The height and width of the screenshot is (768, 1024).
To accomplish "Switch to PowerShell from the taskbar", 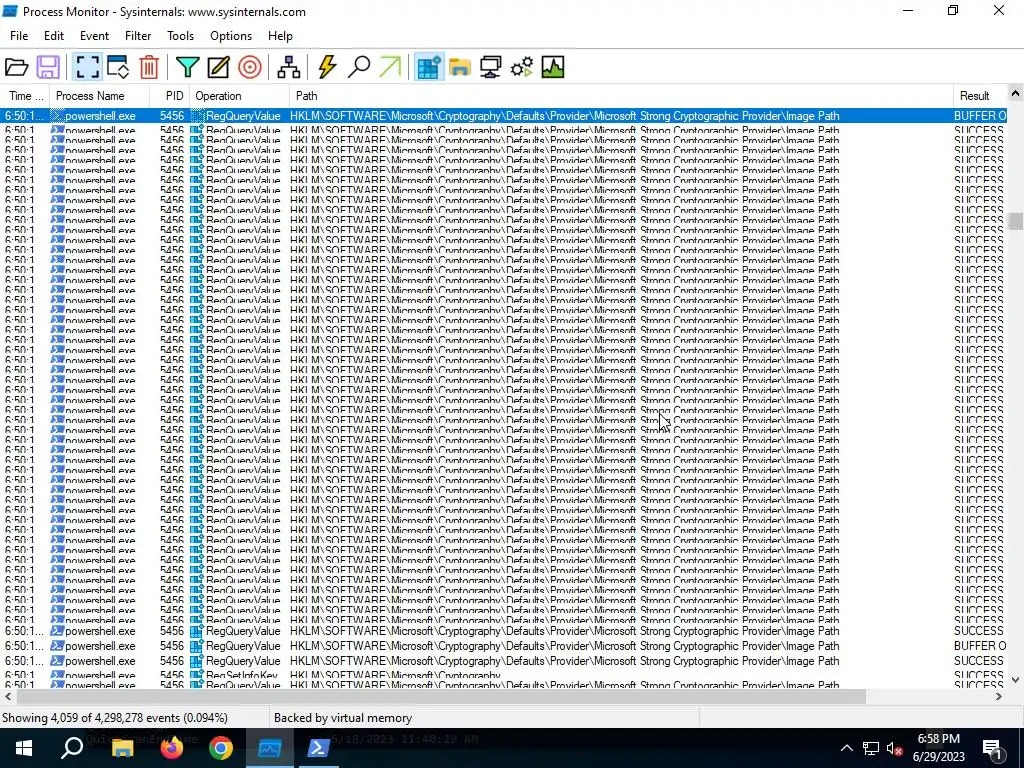I will (319, 748).
